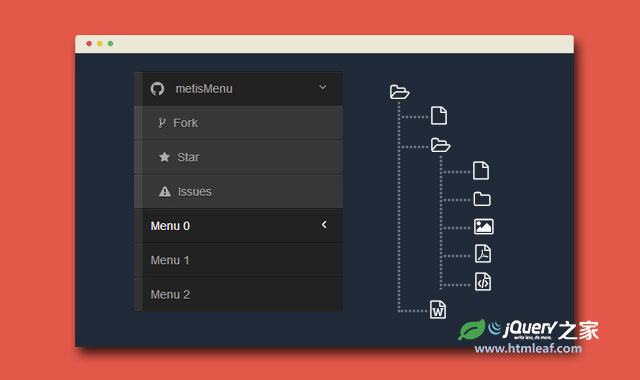This screenshot has width=640, height=380.
Task: Select the code file icon in tree
Action: tap(483, 282)
